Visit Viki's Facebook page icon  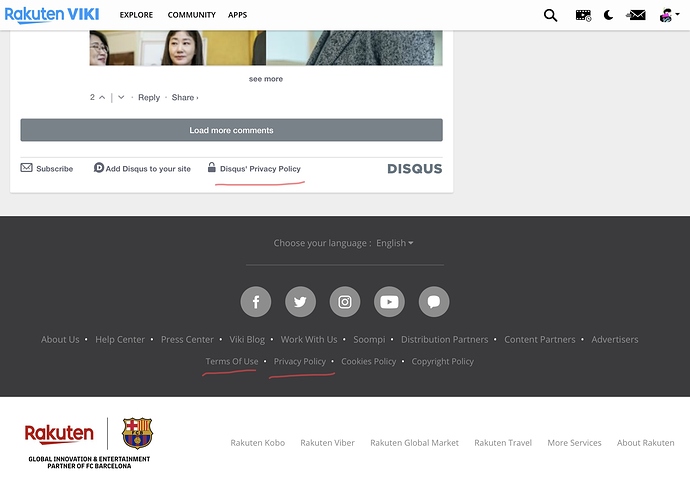pyautogui.click(x=256, y=301)
